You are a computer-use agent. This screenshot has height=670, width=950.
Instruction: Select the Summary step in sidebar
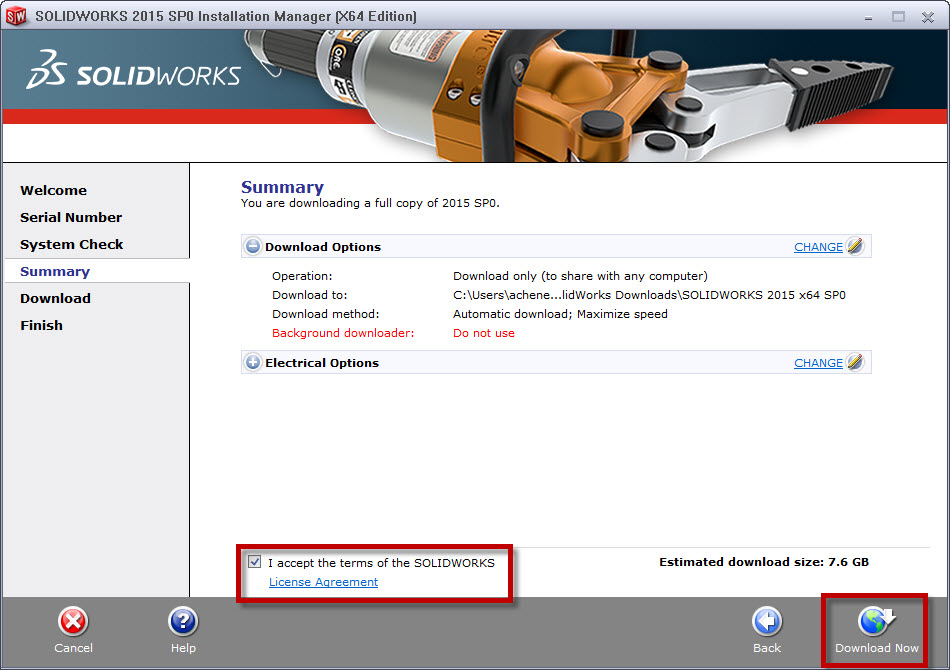pyautogui.click(x=55, y=271)
